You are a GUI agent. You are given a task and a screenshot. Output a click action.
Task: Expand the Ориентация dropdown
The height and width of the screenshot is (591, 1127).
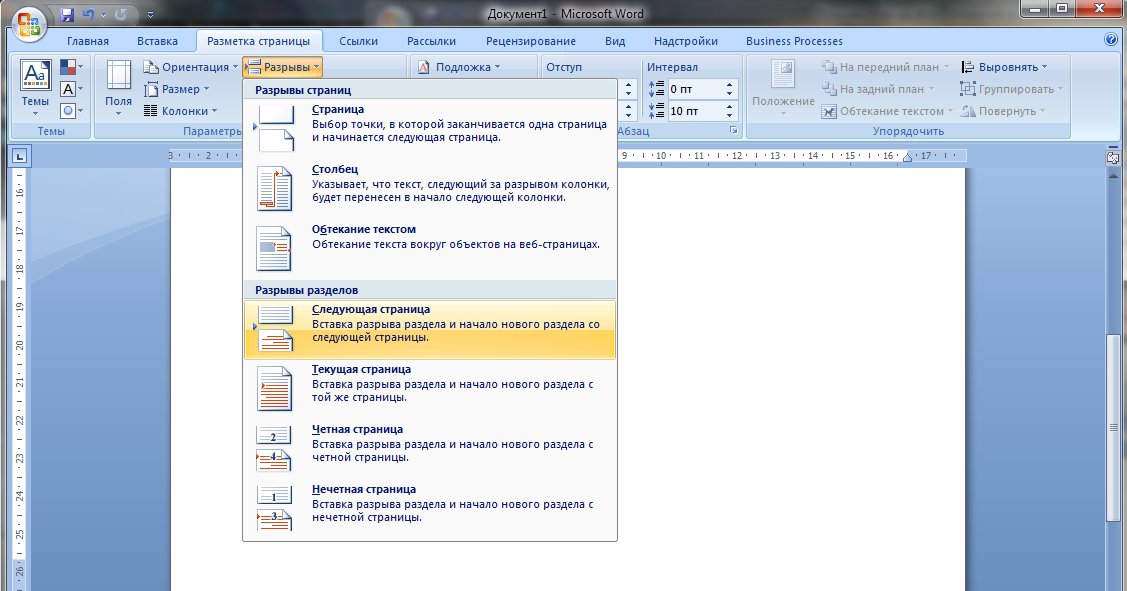point(190,67)
